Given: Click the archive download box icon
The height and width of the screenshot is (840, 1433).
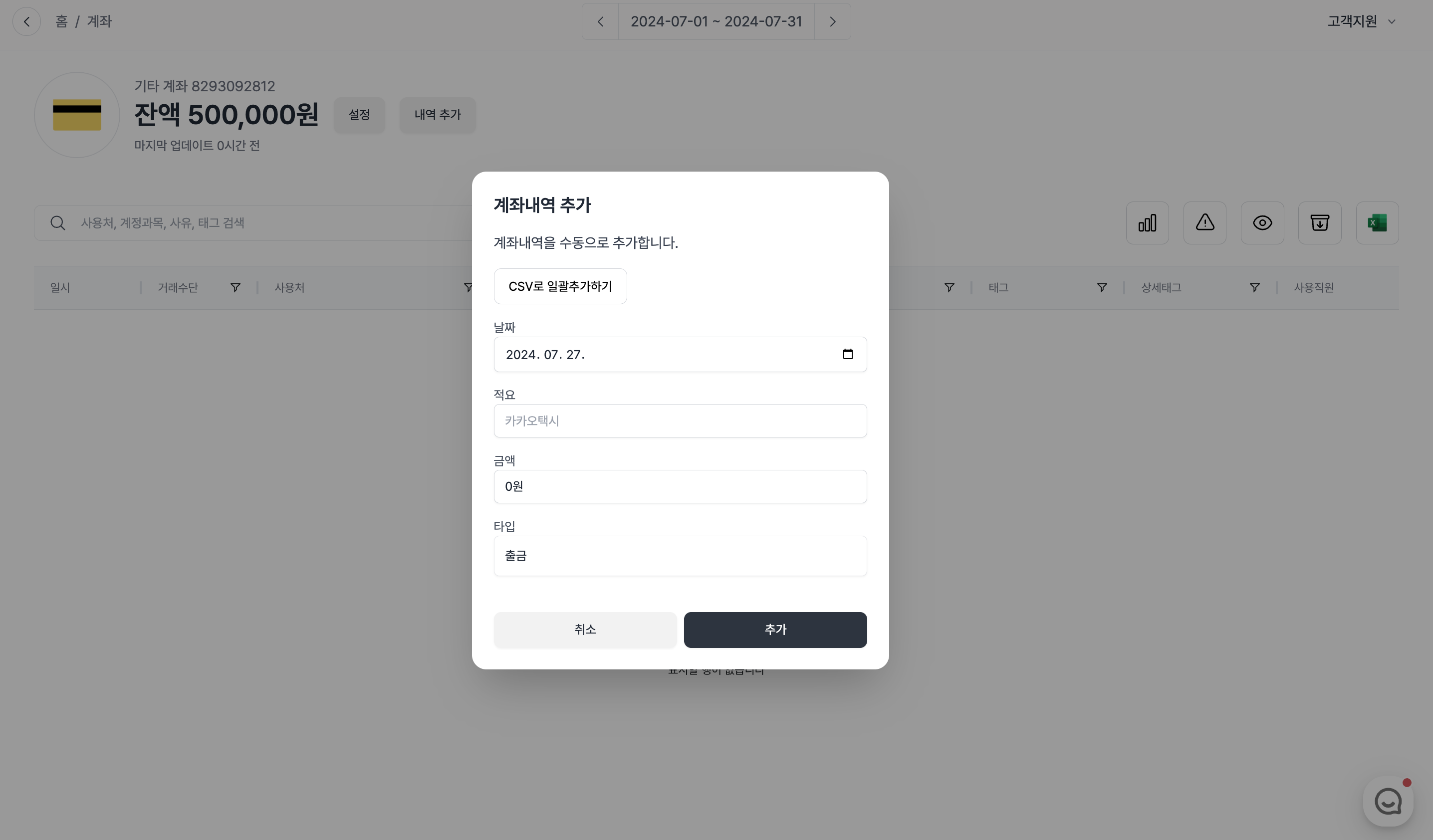Looking at the screenshot, I should (x=1319, y=223).
